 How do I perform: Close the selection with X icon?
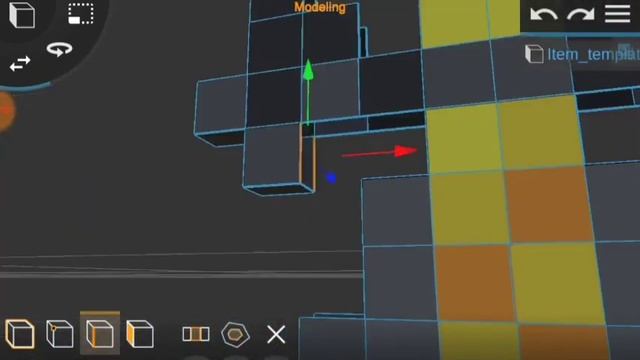tap(276, 334)
